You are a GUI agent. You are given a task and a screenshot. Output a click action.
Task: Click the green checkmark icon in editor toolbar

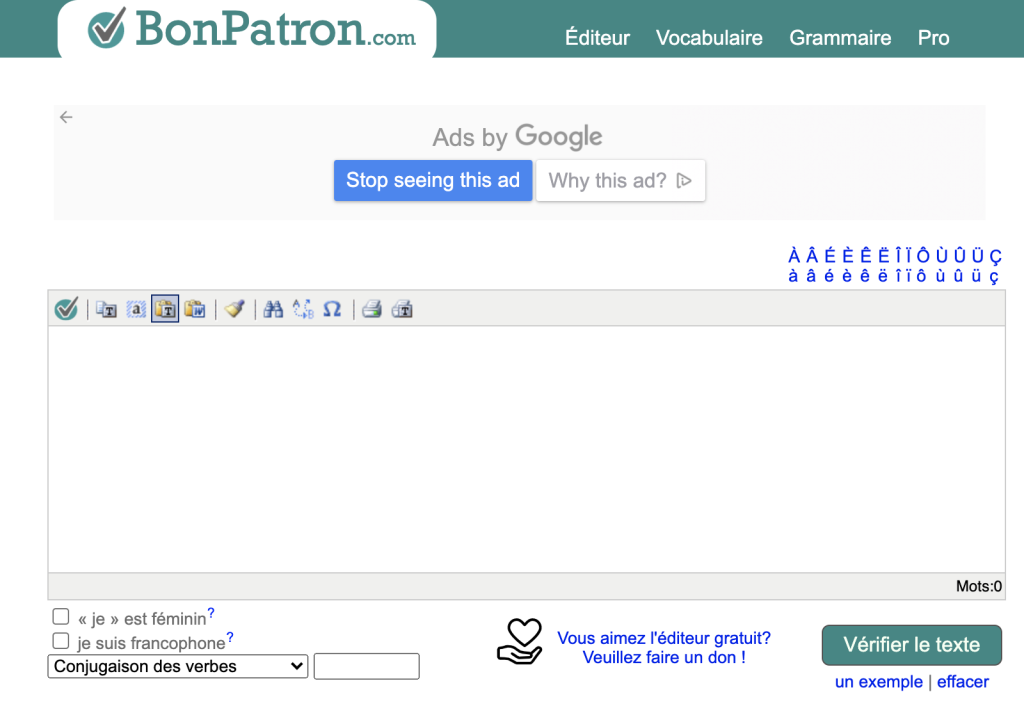[x=66, y=309]
